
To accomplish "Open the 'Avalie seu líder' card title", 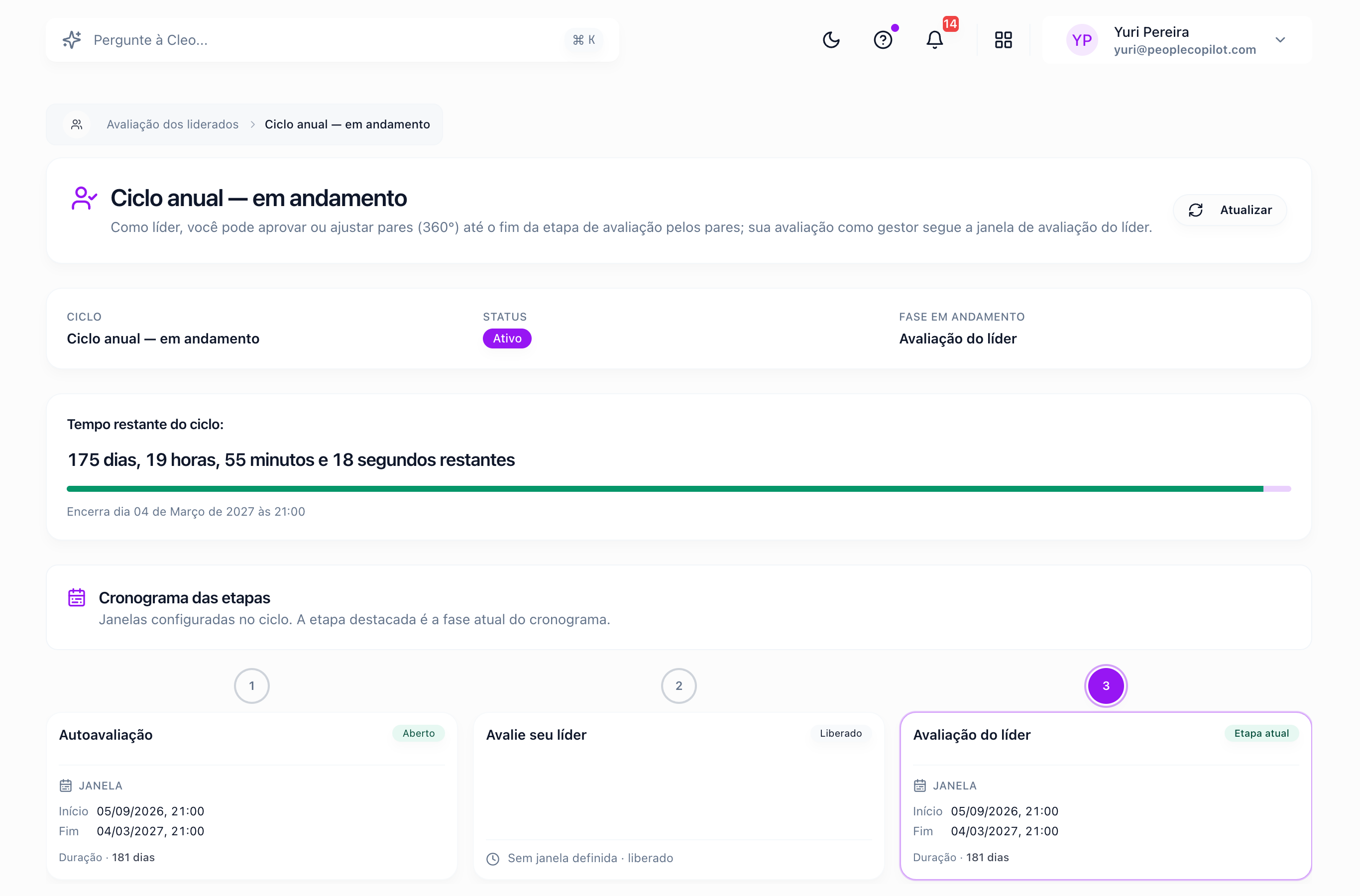I will [536, 735].
